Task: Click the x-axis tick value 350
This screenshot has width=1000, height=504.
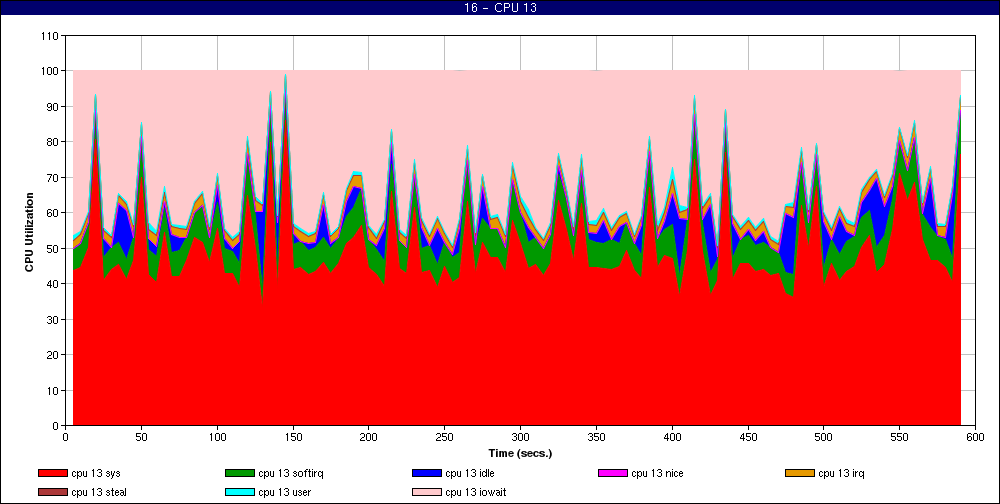Action: tap(596, 437)
